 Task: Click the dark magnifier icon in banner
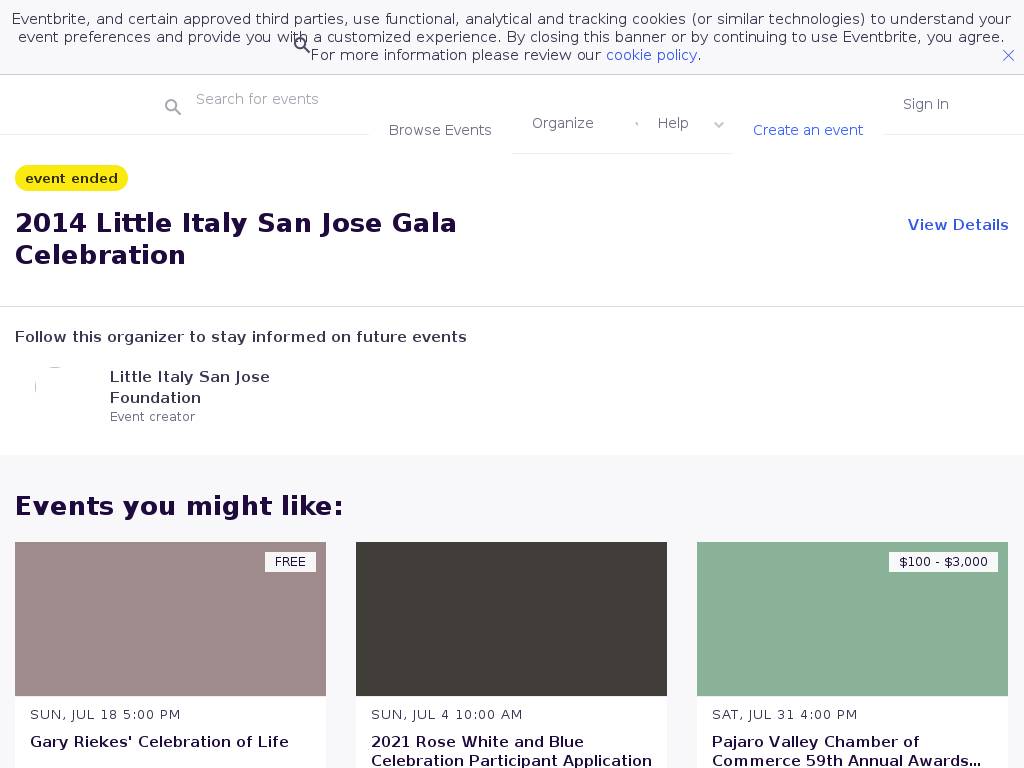301,45
